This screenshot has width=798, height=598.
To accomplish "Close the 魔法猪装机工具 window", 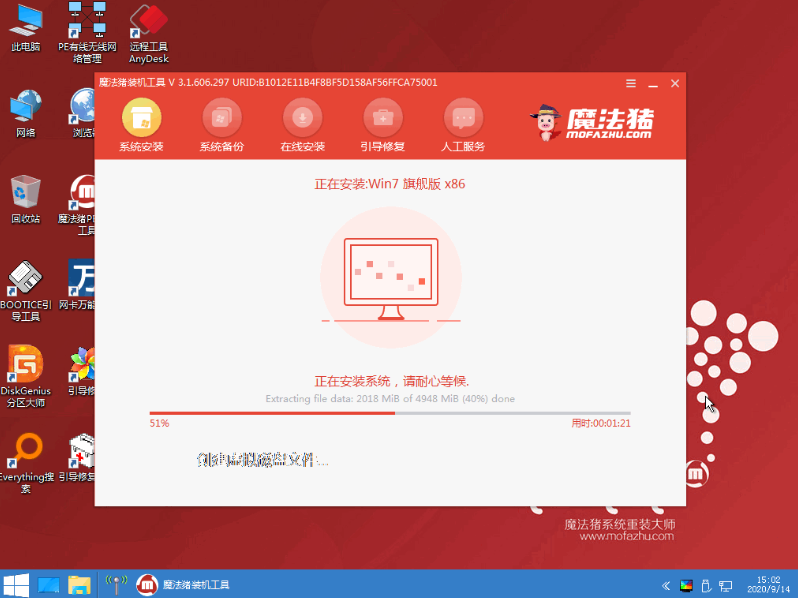I will tap(675, 83).
